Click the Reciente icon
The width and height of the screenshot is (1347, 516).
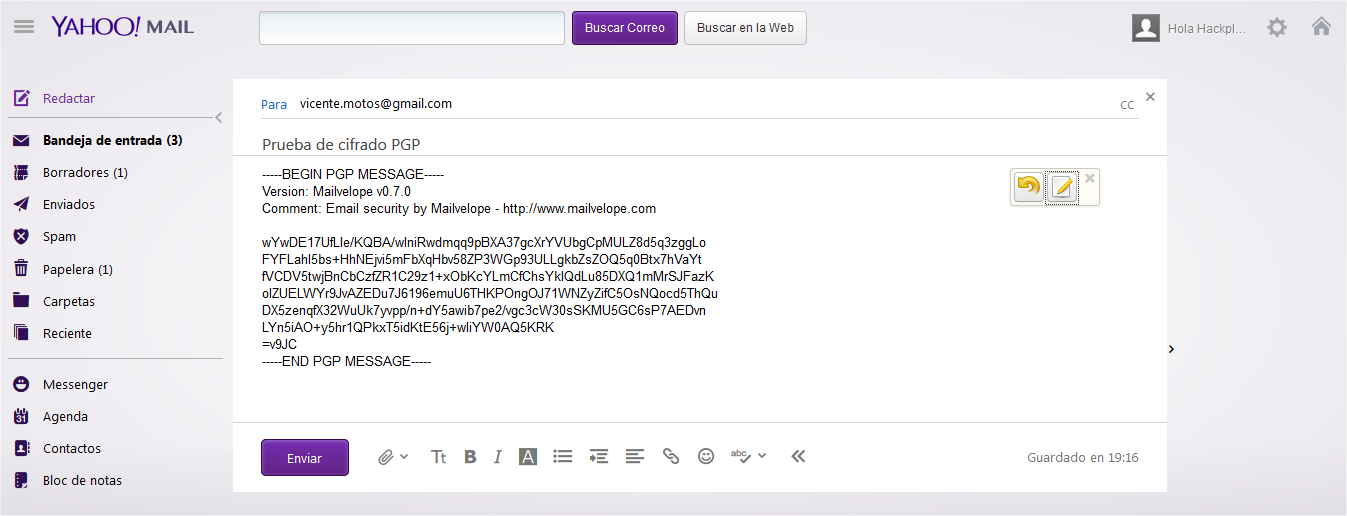point(21,333)
